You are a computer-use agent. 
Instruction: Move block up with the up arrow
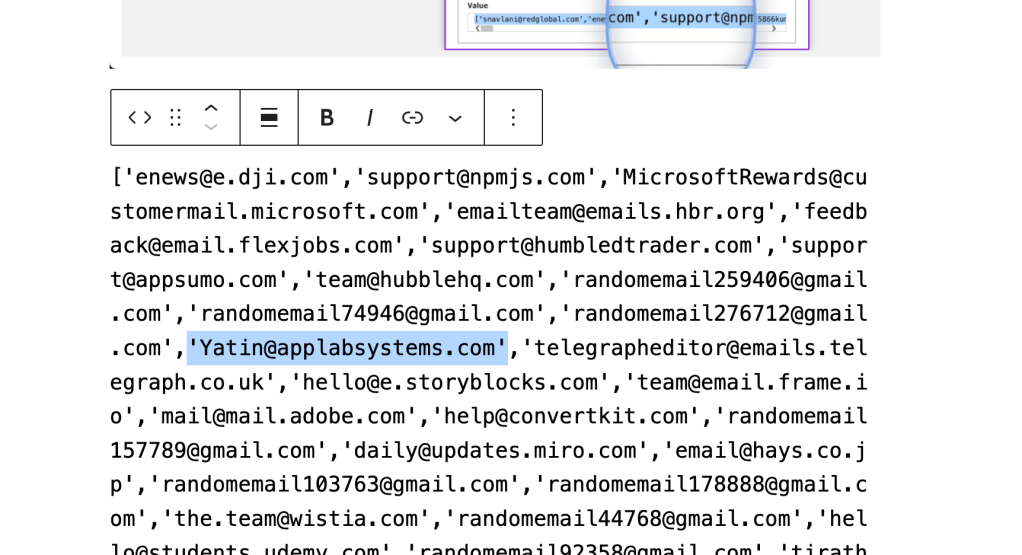pyautogui.click(x=211, y=109)
